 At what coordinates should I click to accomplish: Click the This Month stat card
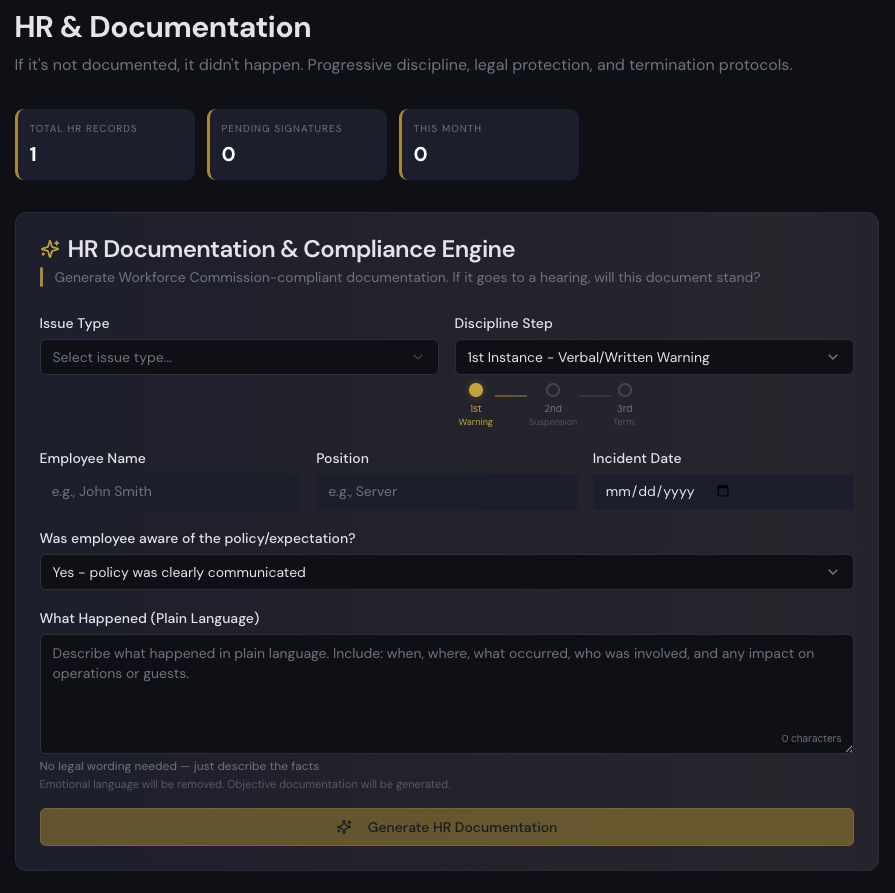pos(489,144)
